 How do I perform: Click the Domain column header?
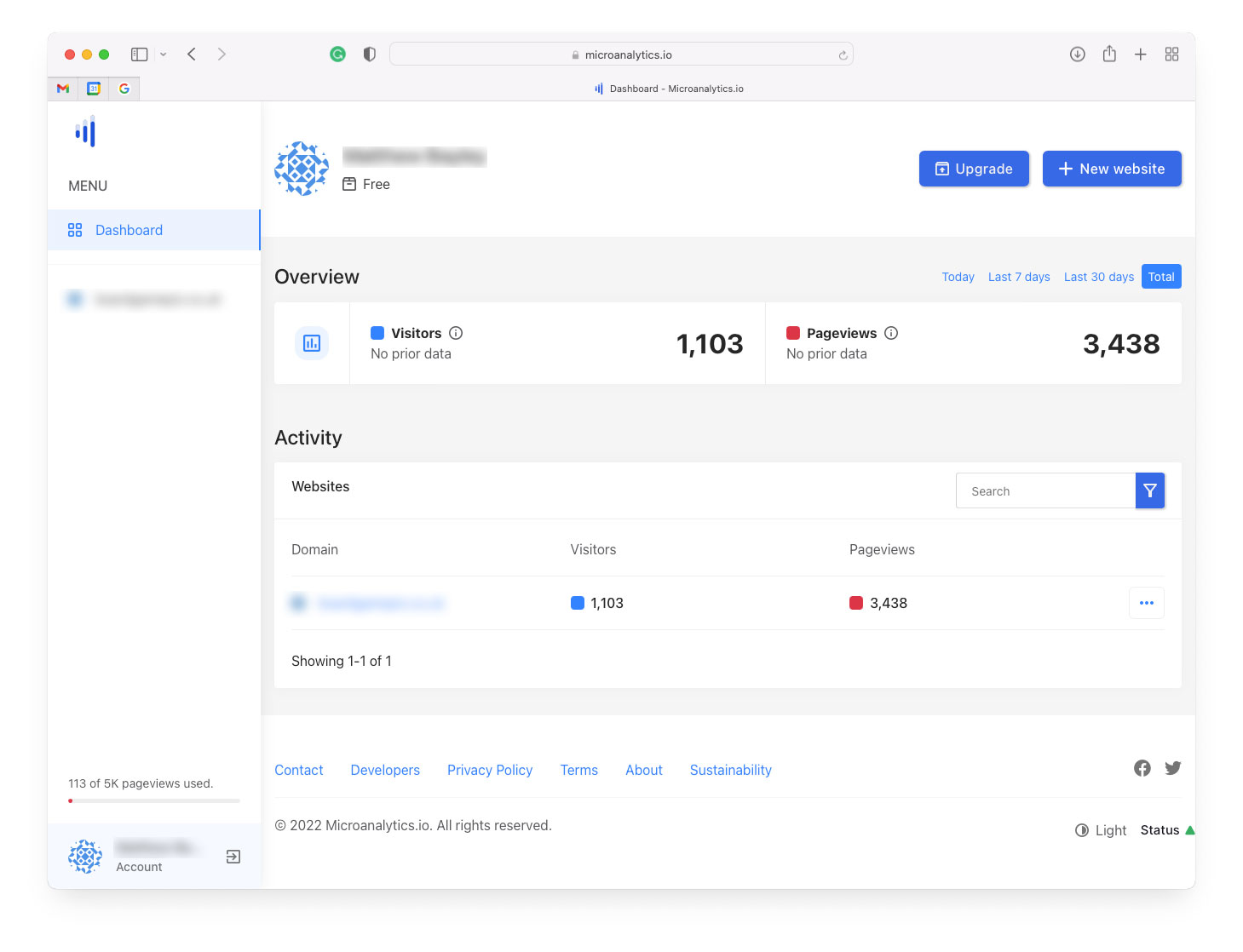pos(315,549)
